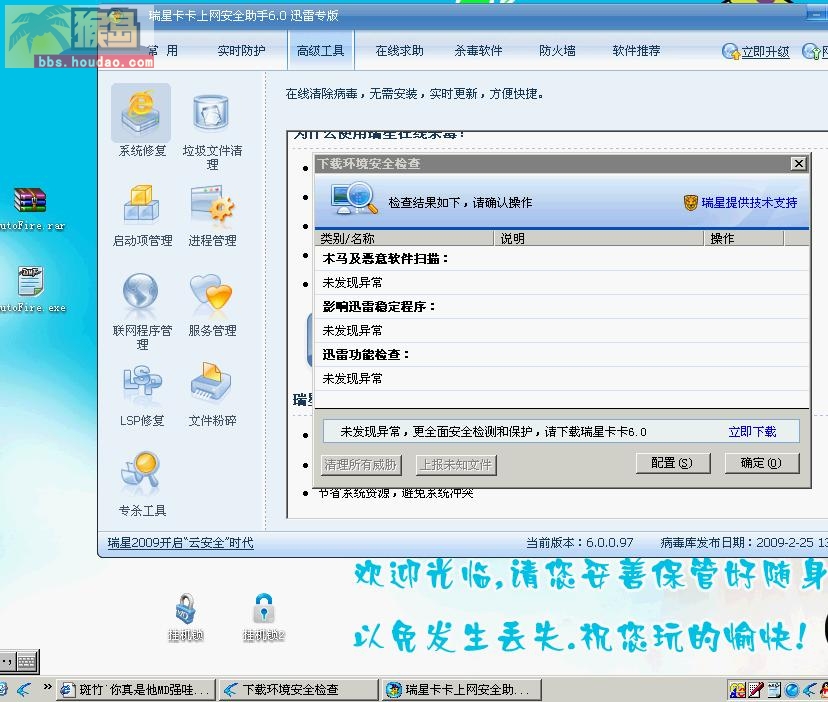Select the 木马及恶意软件扫描 row

[x=562, y=258]
